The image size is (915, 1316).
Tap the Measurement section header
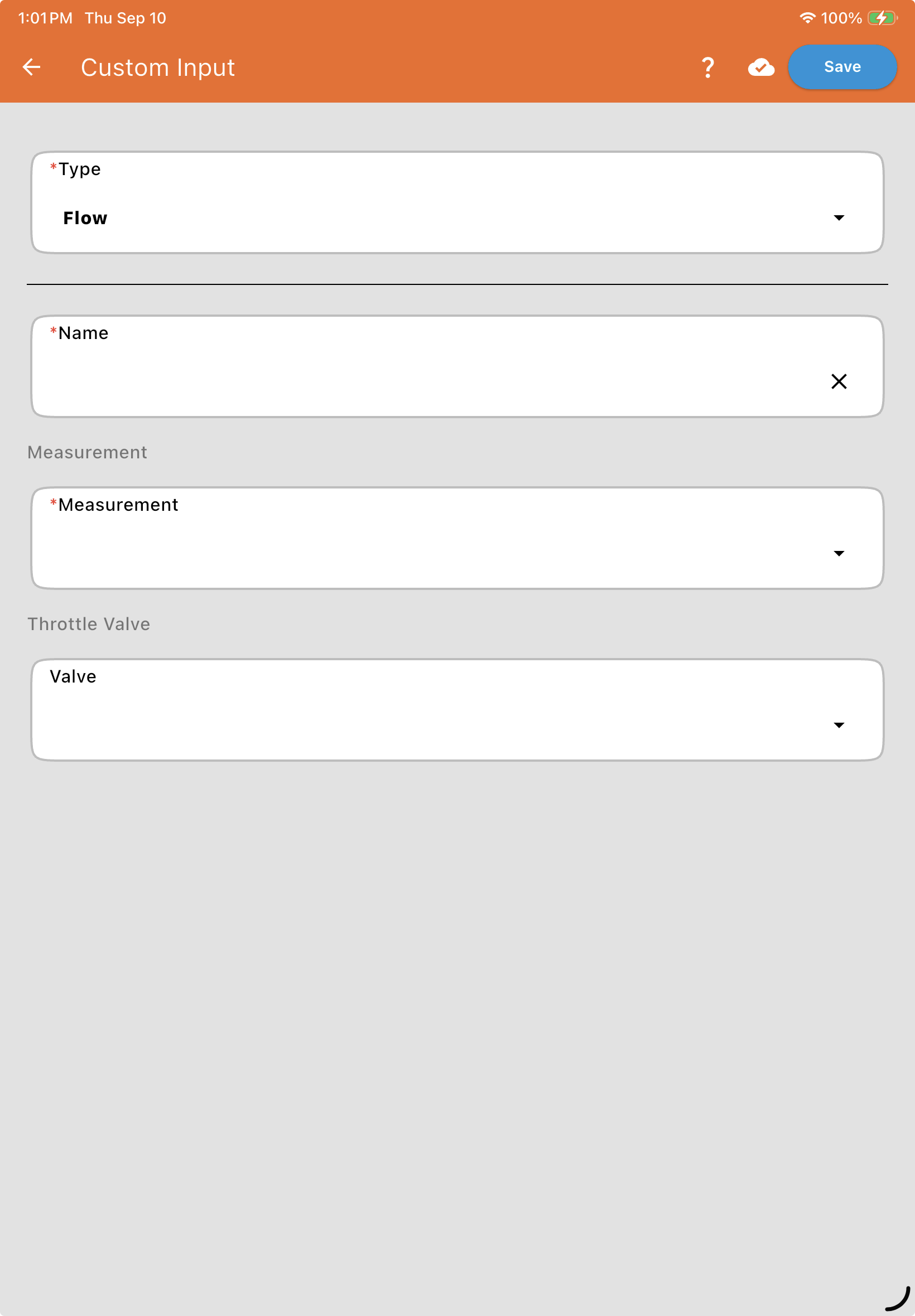(x=87, y=452)
